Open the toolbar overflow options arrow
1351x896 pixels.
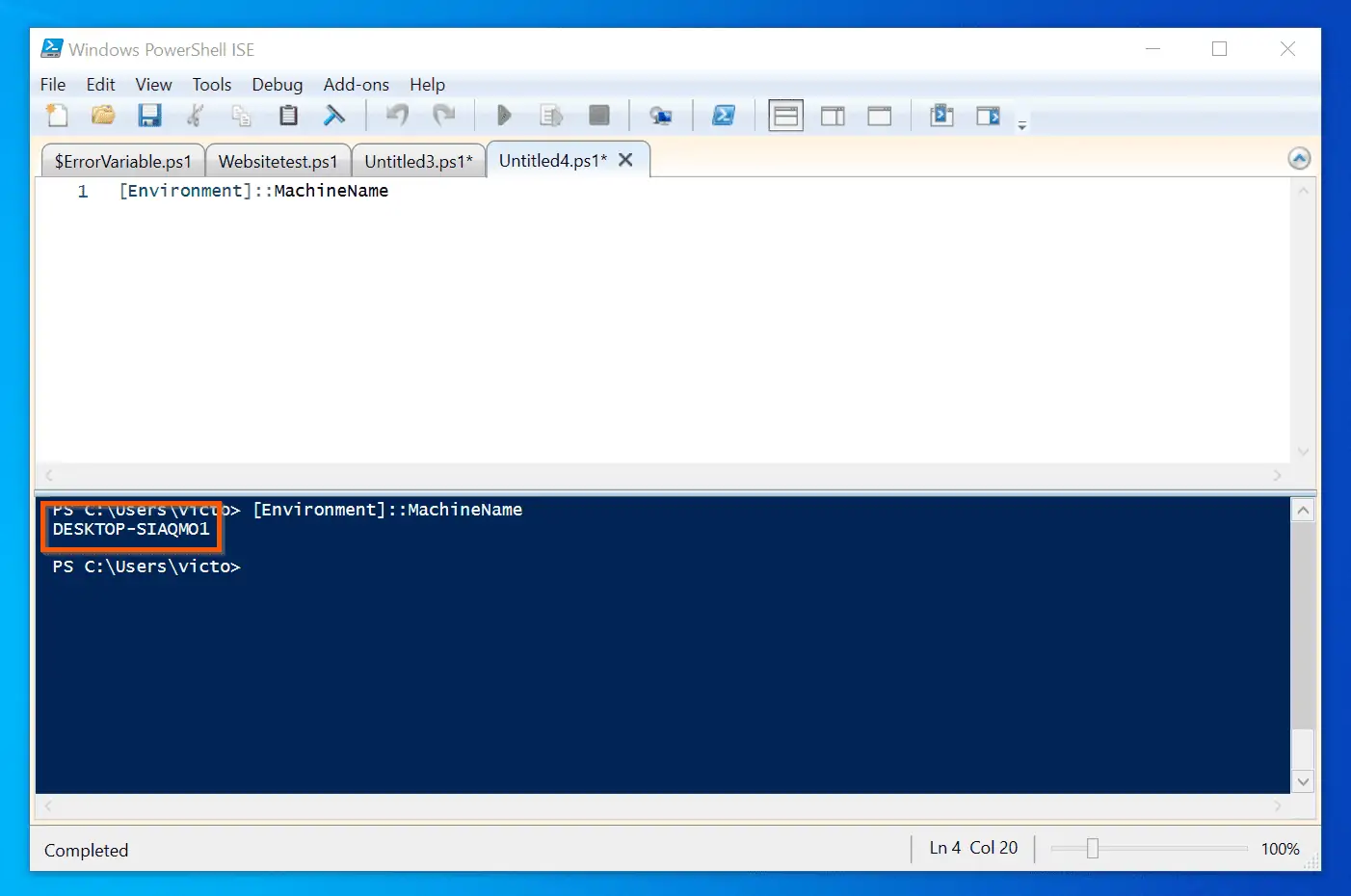(1022, 124)
